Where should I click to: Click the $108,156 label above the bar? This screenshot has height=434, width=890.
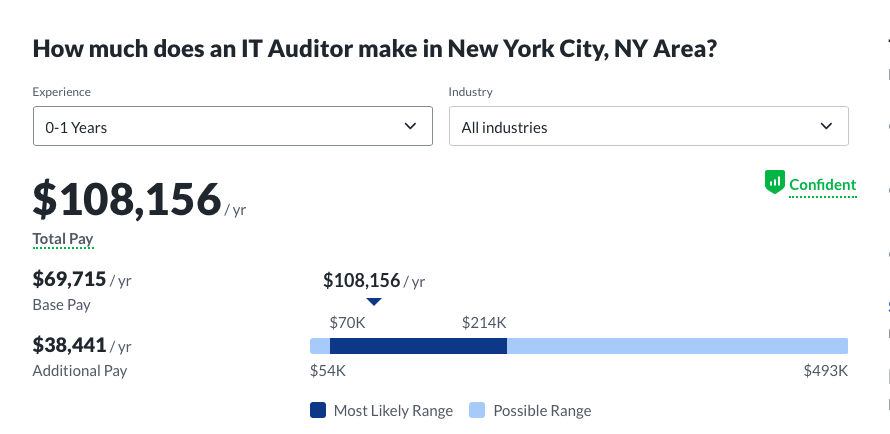tap(361, 280)
